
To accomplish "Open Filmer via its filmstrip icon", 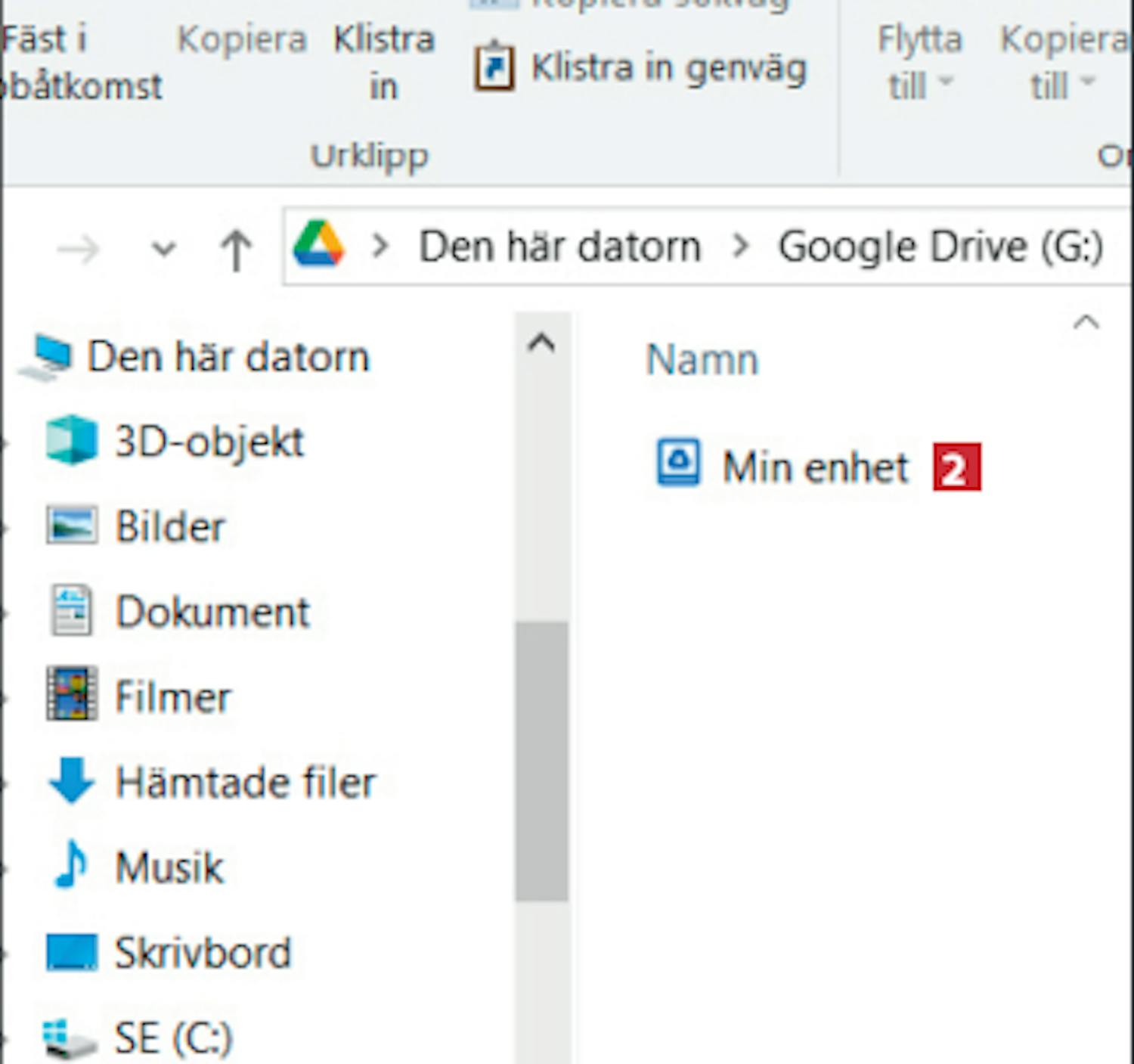I will (71, 694).
